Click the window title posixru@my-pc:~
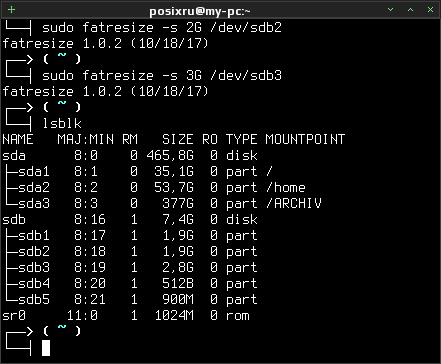Viewport: 441px width, 364px height. (x=200, y=11)
